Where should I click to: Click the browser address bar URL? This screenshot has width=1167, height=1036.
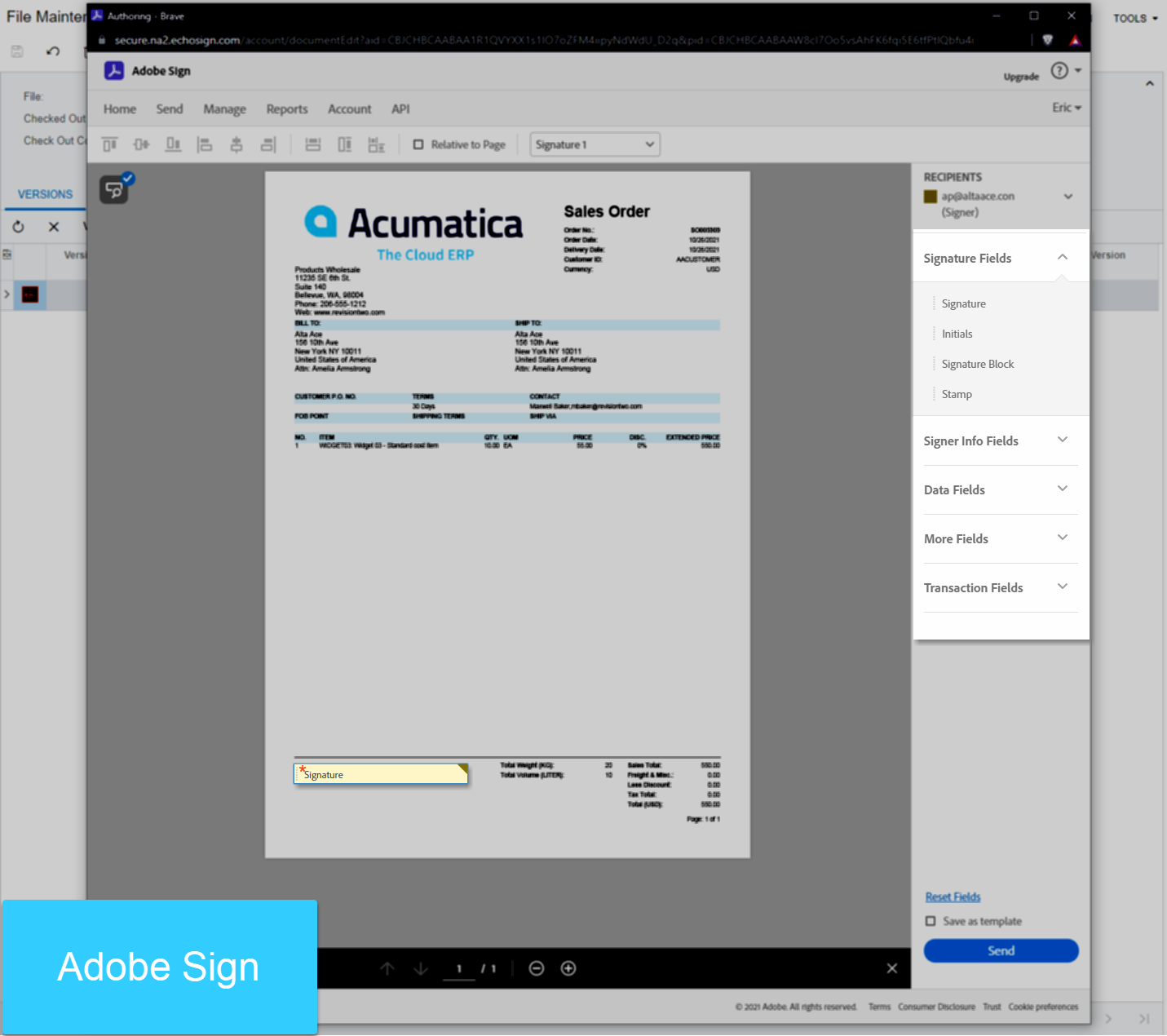pyautogui.click(x=543, y=40)
